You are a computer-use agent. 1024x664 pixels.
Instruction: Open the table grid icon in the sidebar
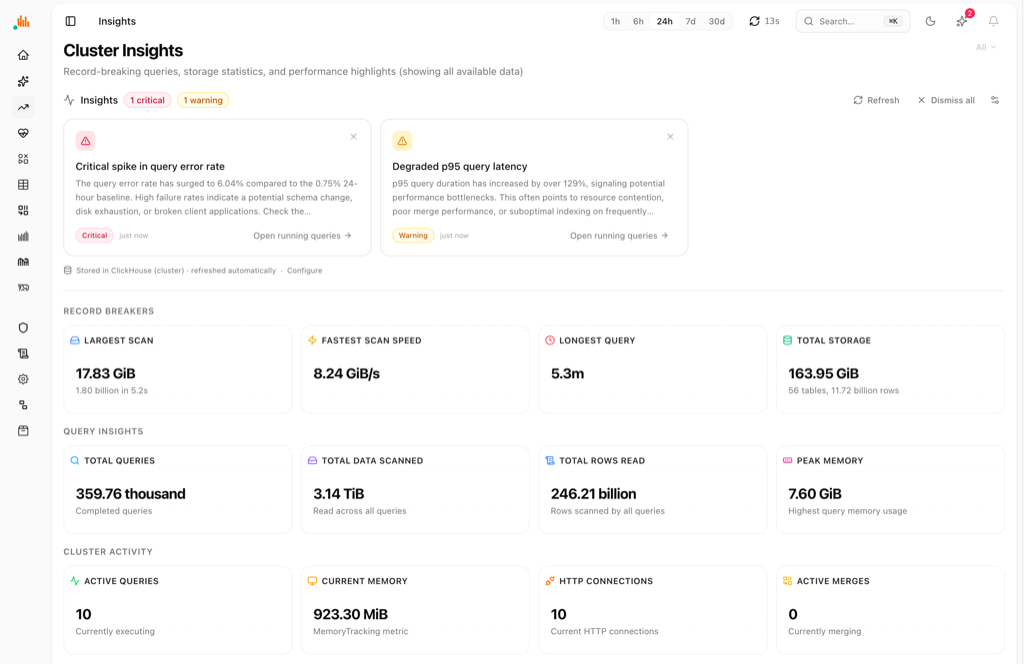coord(23,185)
